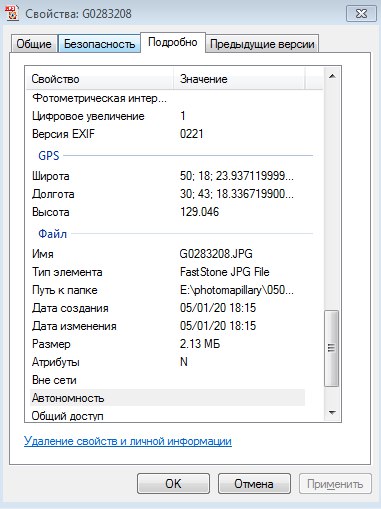
Task: Click Дата создания value 05/01/20 18:15
Action: tap(218, 308)
